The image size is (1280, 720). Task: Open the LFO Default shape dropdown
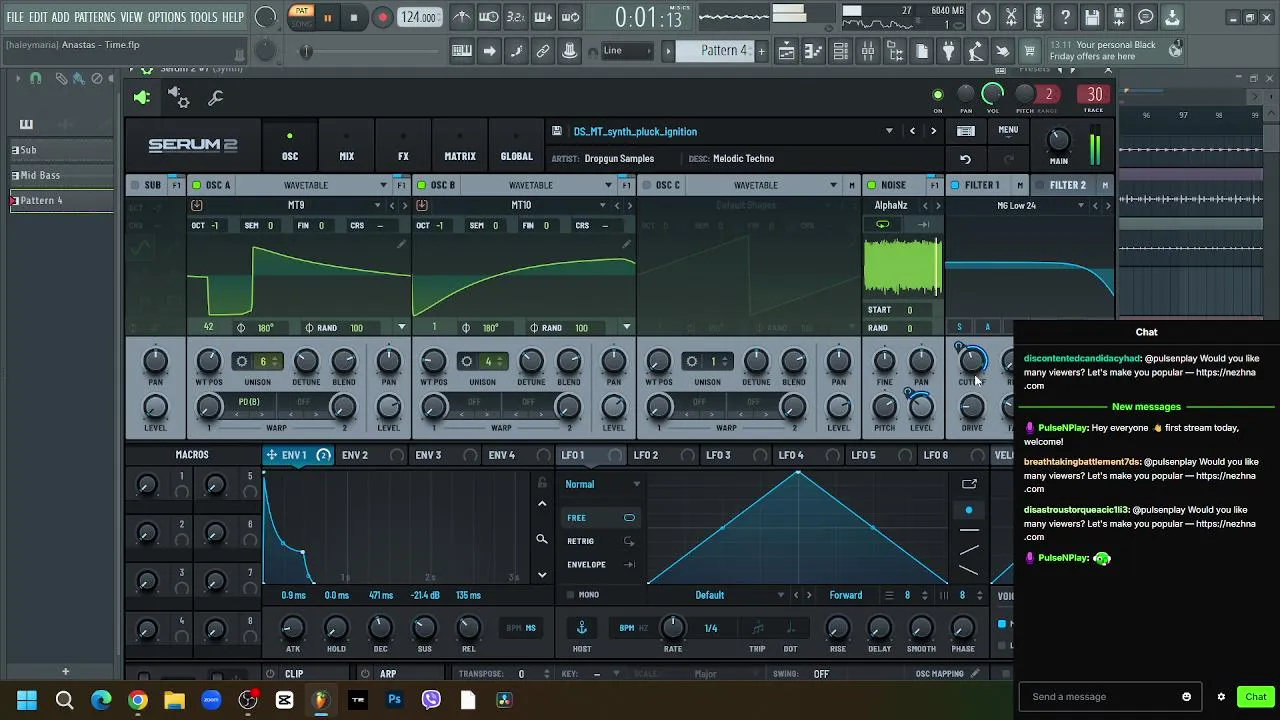click(x=718, y=595)
